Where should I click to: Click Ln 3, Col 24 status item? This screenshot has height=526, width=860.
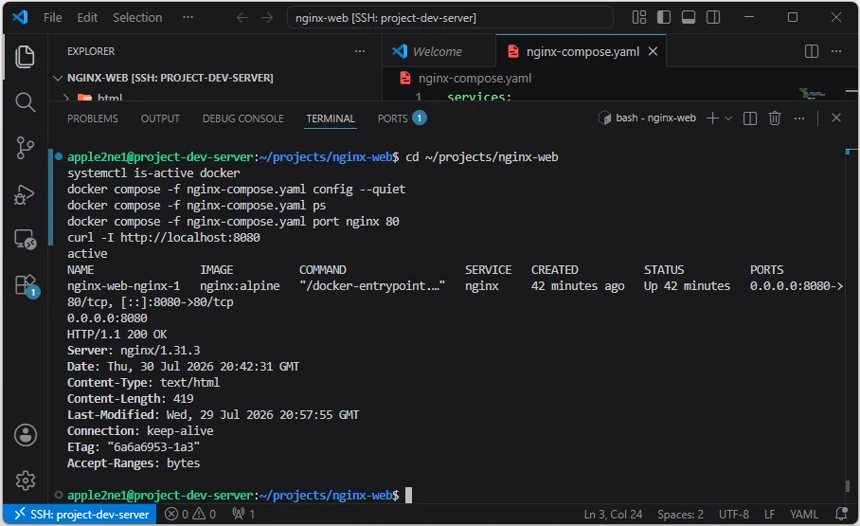tap(613, 514)
